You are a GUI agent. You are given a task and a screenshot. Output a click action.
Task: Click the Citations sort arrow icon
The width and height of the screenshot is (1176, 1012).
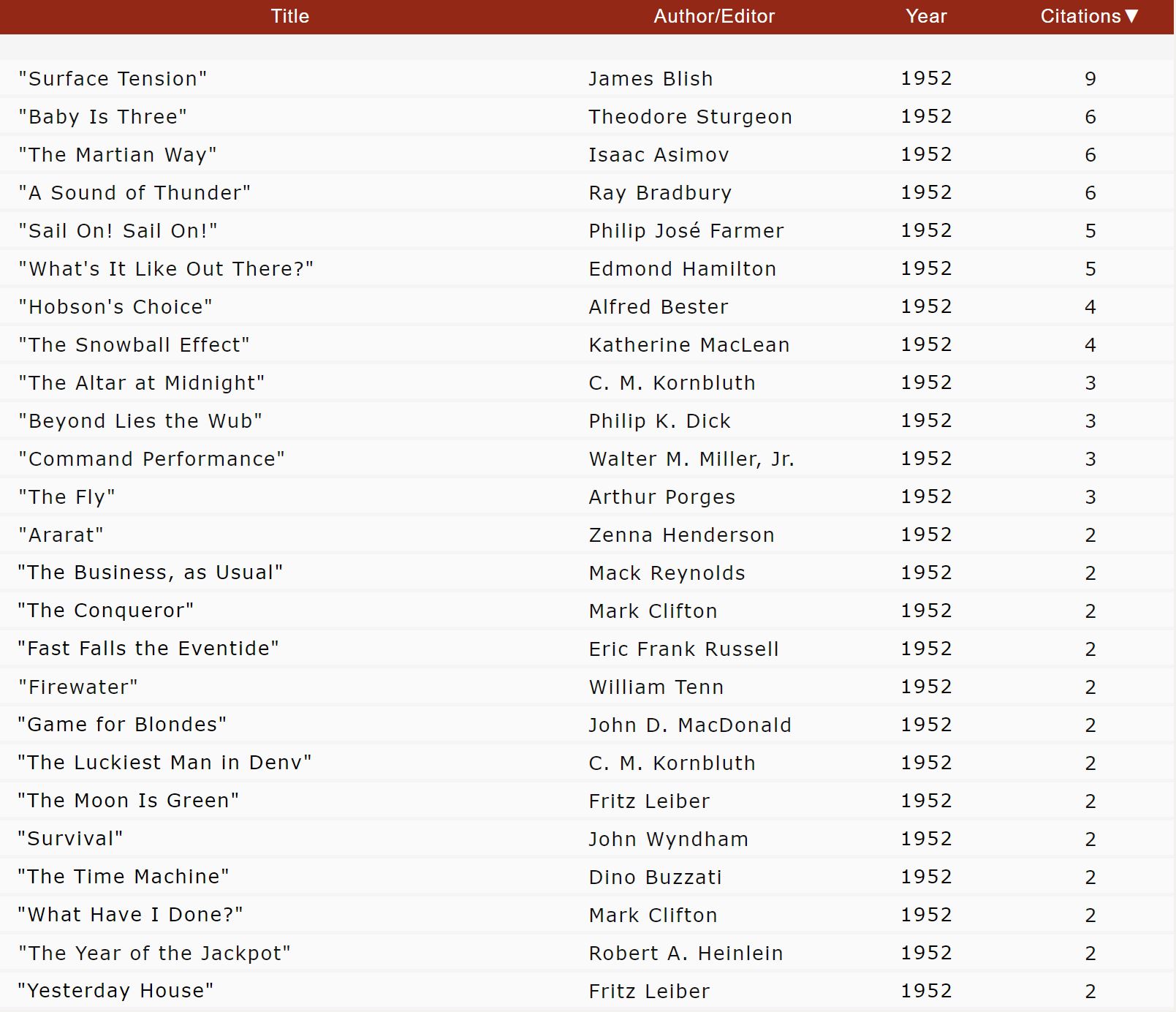[1133, 15]
